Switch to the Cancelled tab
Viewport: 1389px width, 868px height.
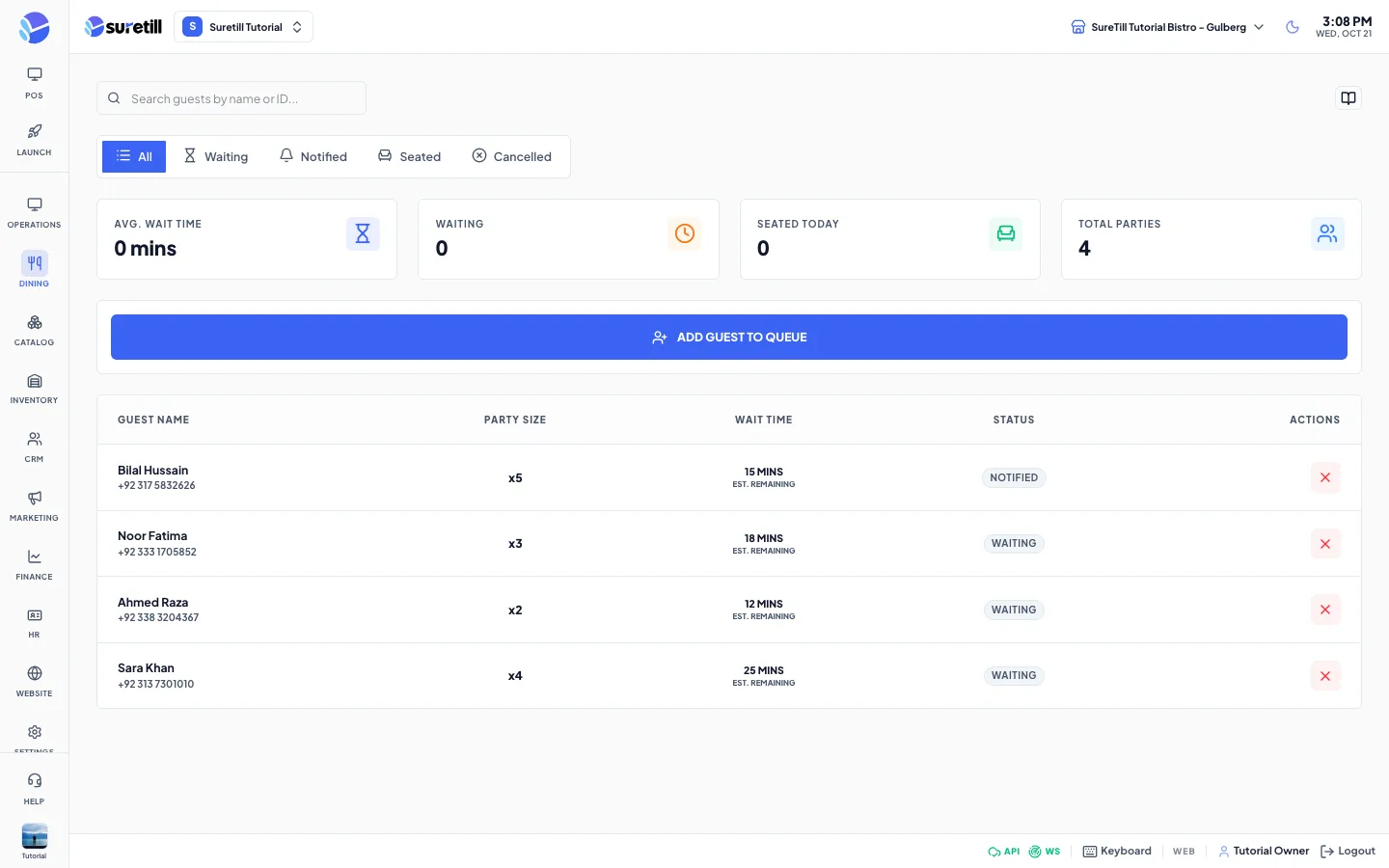(512, 156)
